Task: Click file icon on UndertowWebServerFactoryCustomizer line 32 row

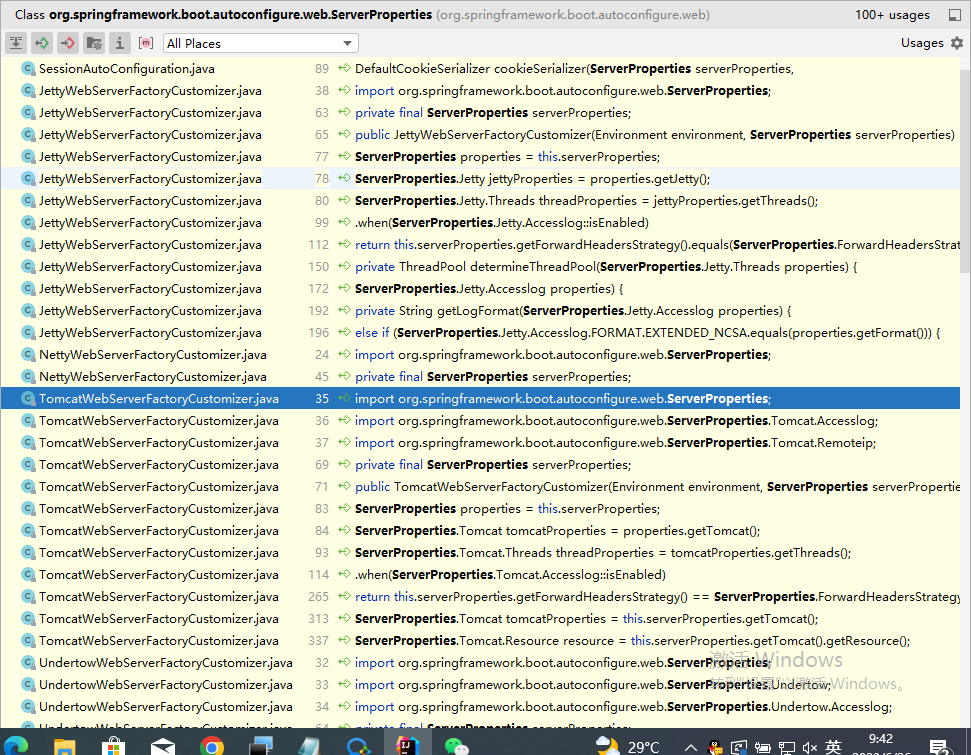Action: pyautogui.click(x=28, y=663)
